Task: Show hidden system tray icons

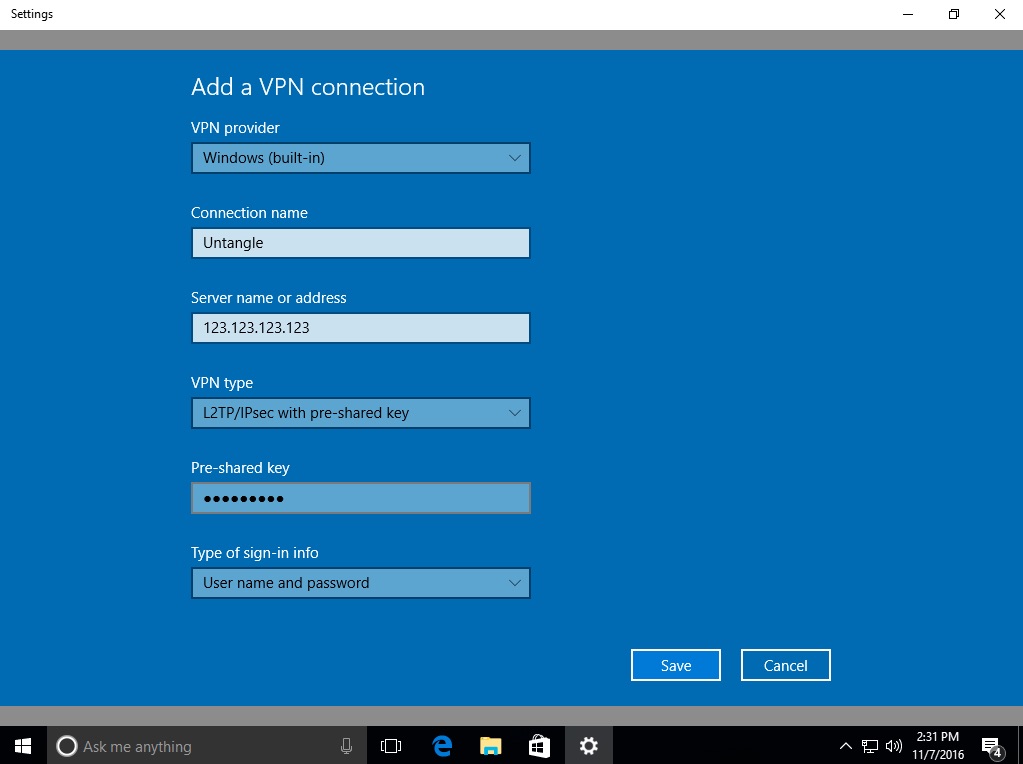Action: tap(846, 746)
